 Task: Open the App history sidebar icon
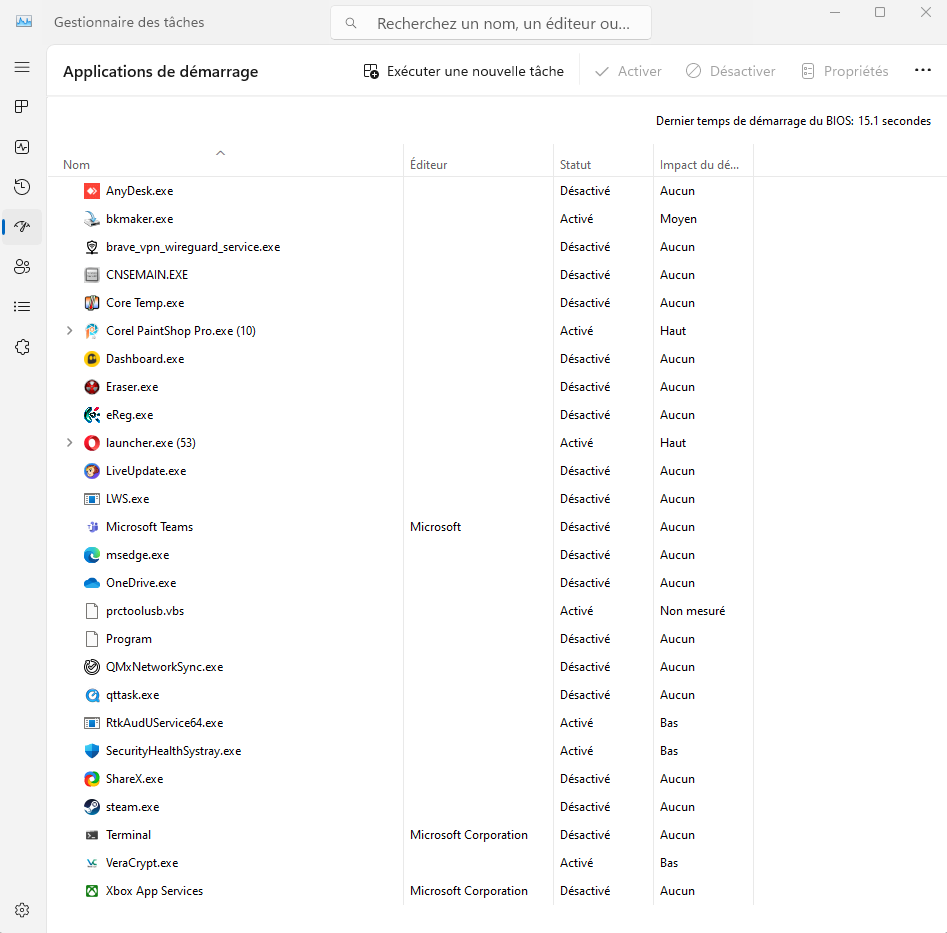22,187
